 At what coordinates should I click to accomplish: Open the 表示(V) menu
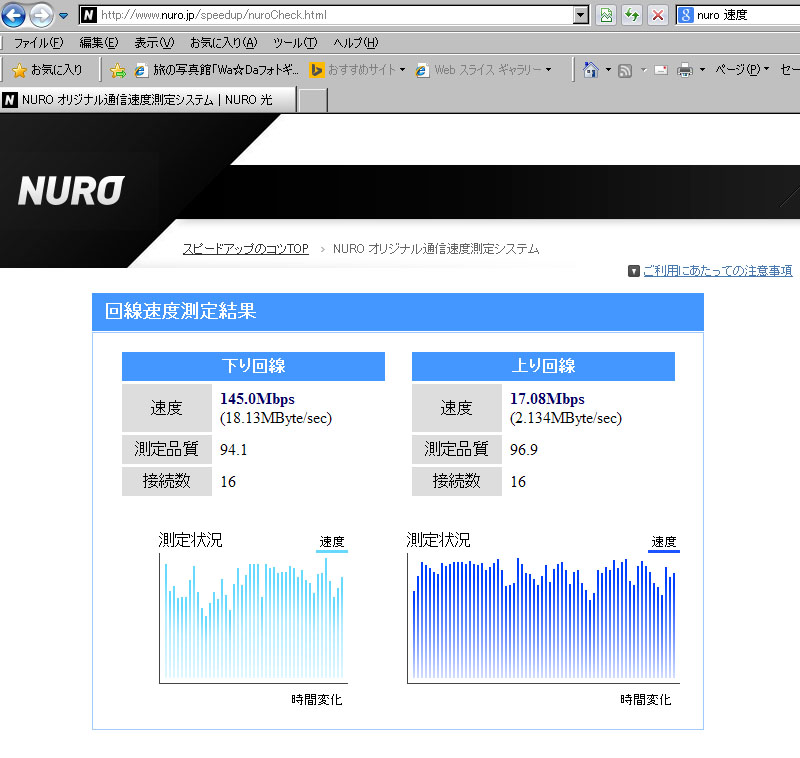coord(154,43)
